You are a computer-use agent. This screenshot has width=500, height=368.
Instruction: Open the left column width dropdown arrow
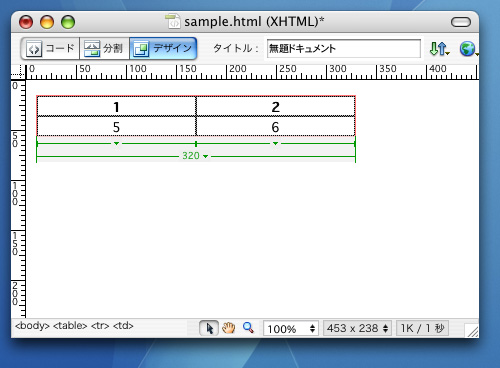point(116,143)
